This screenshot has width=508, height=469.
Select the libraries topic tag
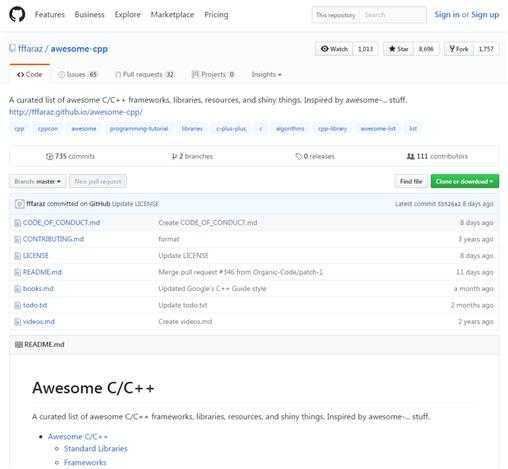[192, 129]
